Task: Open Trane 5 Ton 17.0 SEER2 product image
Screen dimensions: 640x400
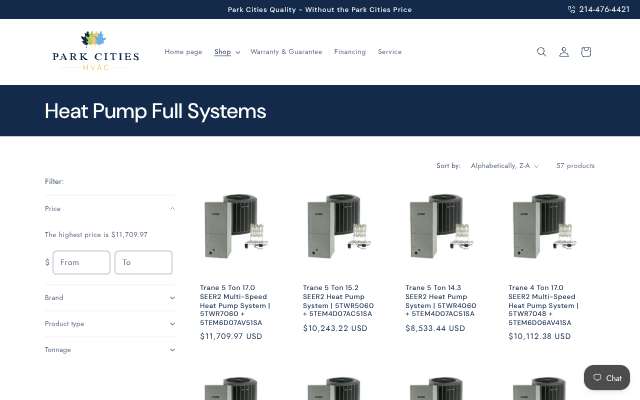Action: [x=236, y=226]
